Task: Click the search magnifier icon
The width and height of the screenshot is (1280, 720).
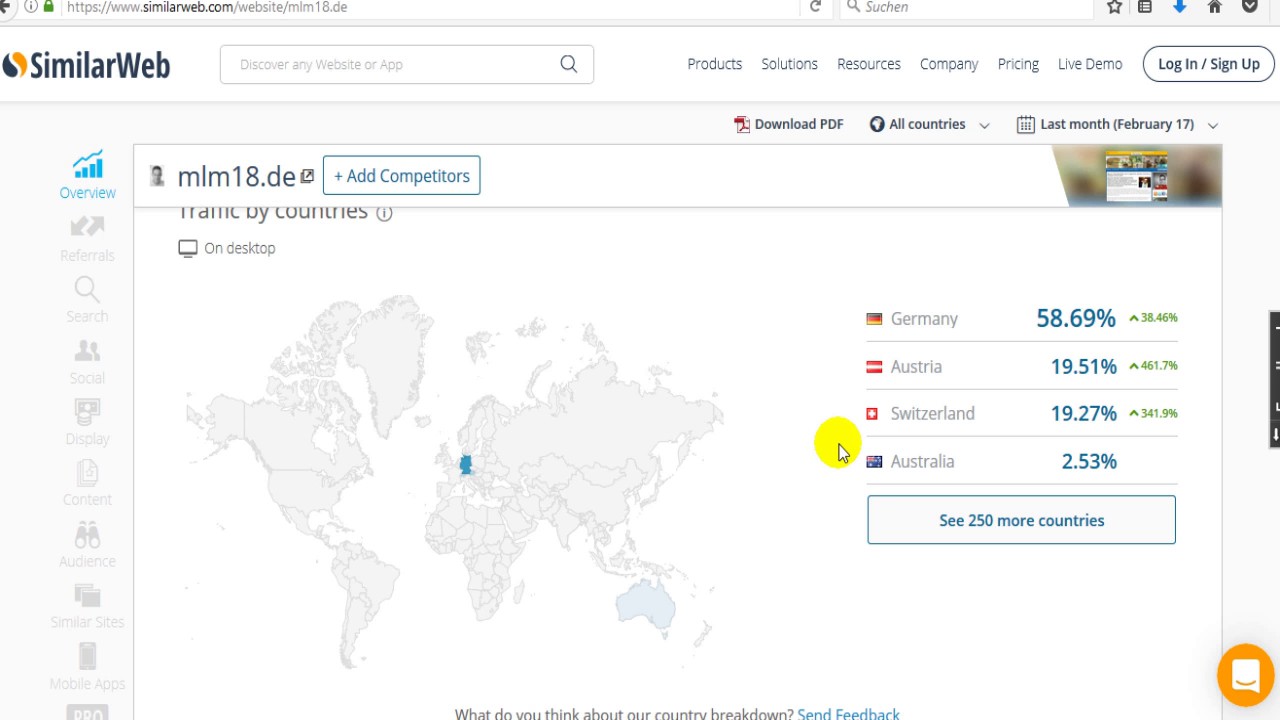Action: (569, 64)
